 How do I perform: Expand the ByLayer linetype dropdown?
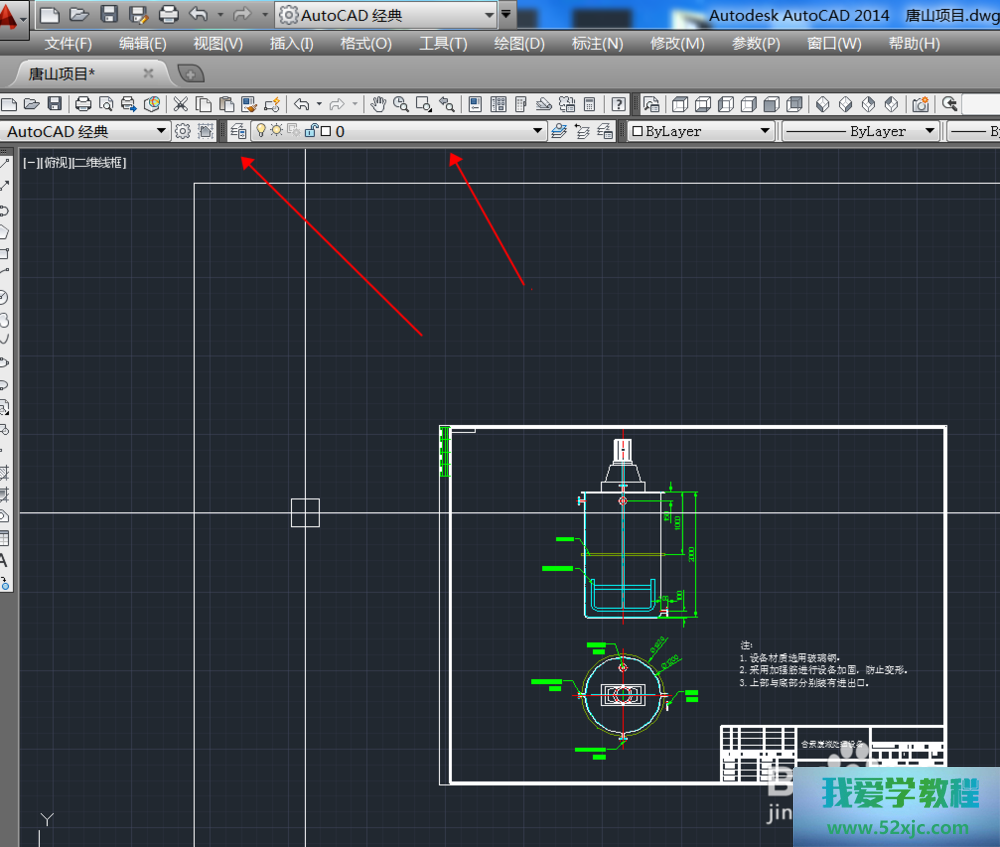[x=929, y=131]
